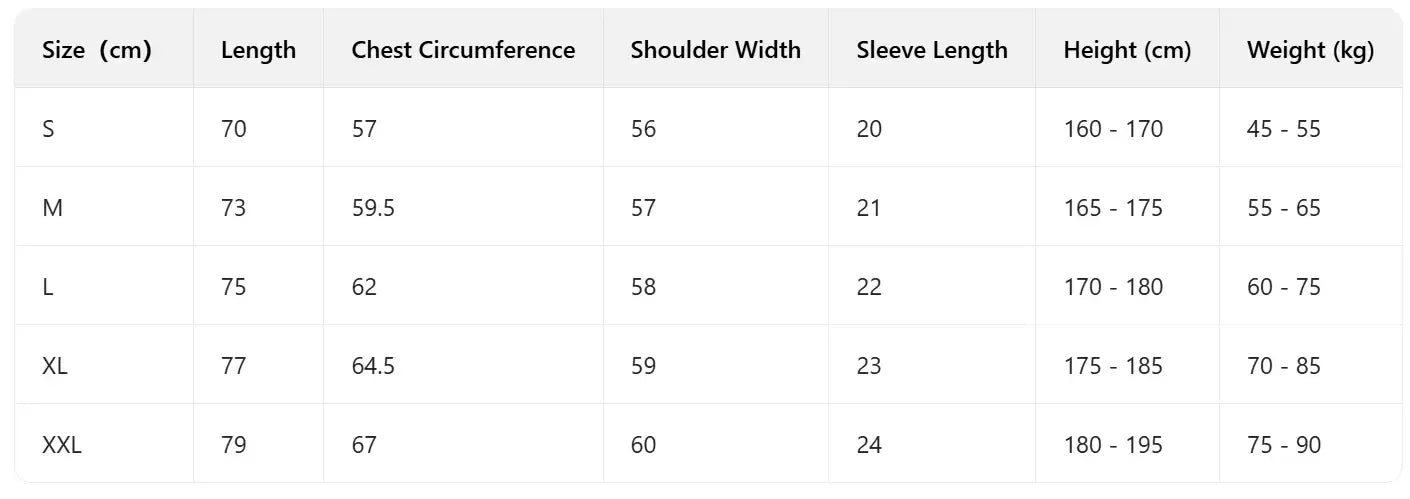Viewport: 1410px width, 499px height.
Task: Select the 64.5 chest circumference value
Action: [x=373, y=366]
